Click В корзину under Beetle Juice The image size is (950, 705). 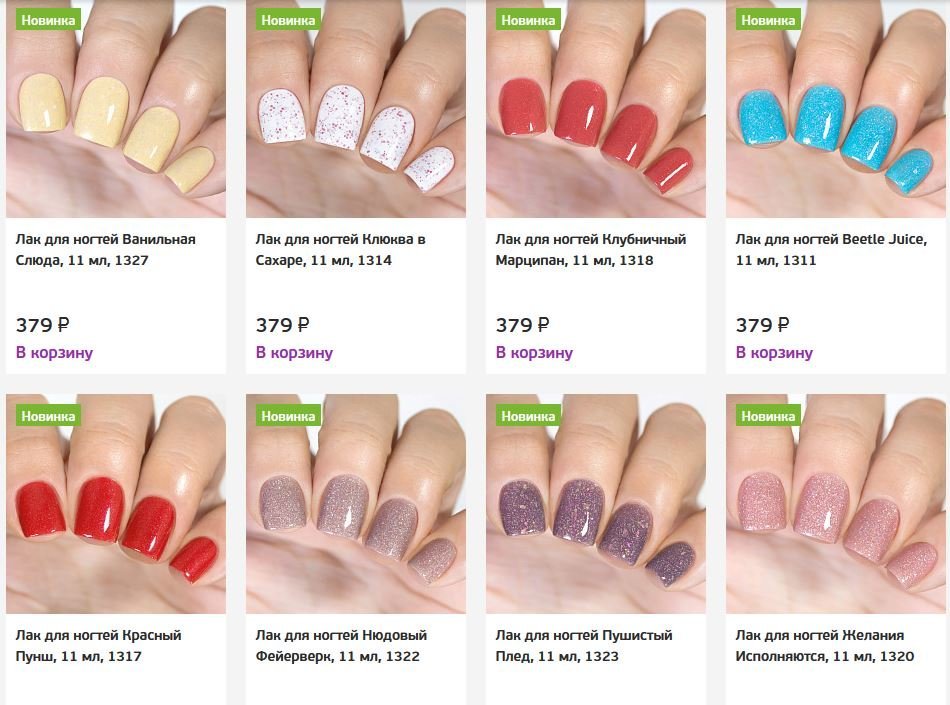[774, 352]
